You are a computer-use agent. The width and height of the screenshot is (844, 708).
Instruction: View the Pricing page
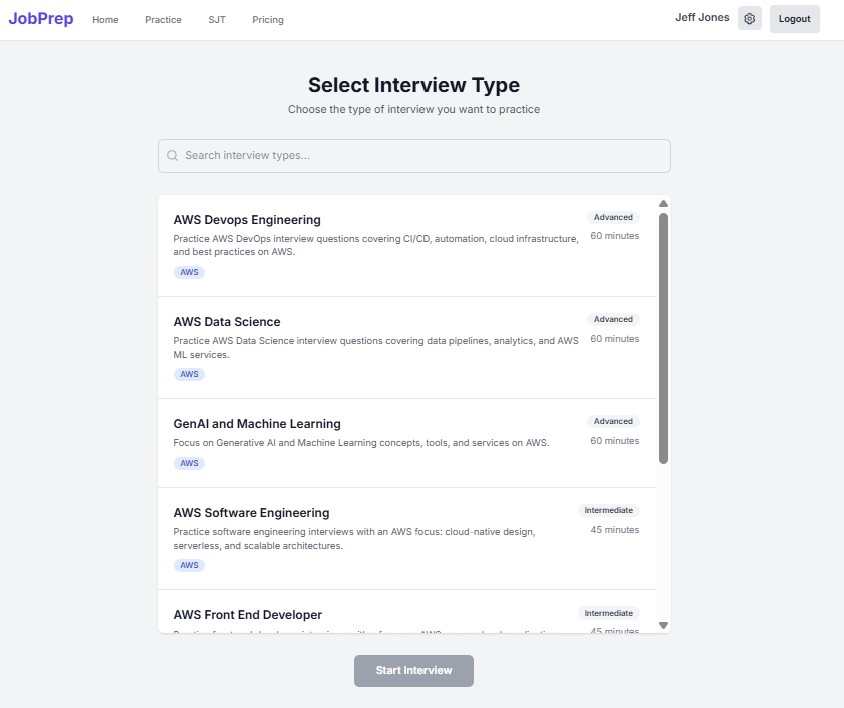pyautogui.click(x=268, y=20)
